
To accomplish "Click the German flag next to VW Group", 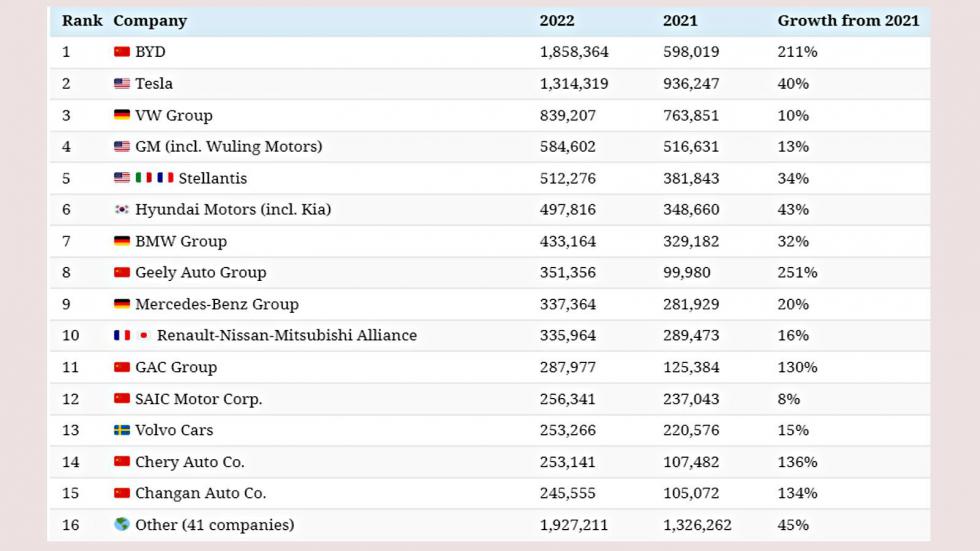I will (x=122, y=115).
